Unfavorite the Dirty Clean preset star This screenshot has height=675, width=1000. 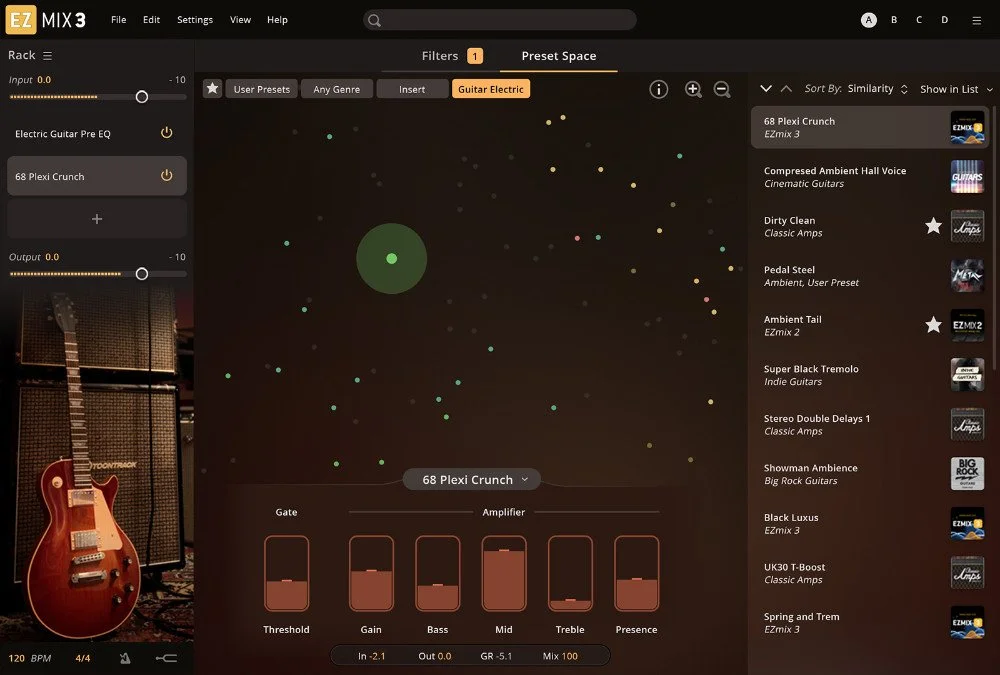pyautogui.click(x=933, y=226)
